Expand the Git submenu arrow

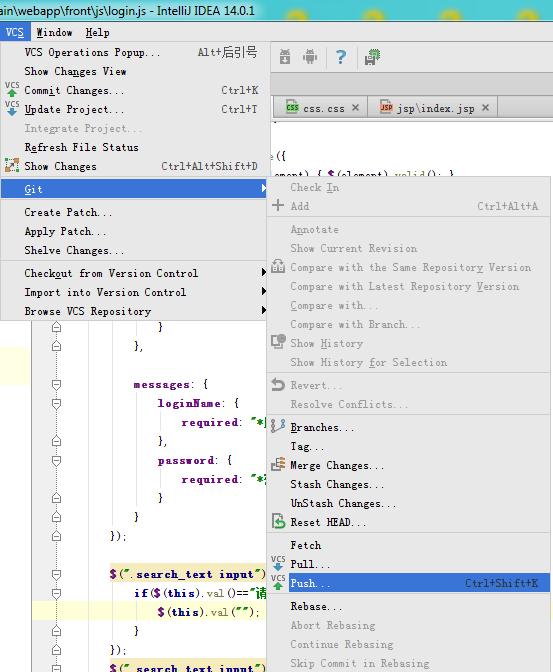coord(264,189)
